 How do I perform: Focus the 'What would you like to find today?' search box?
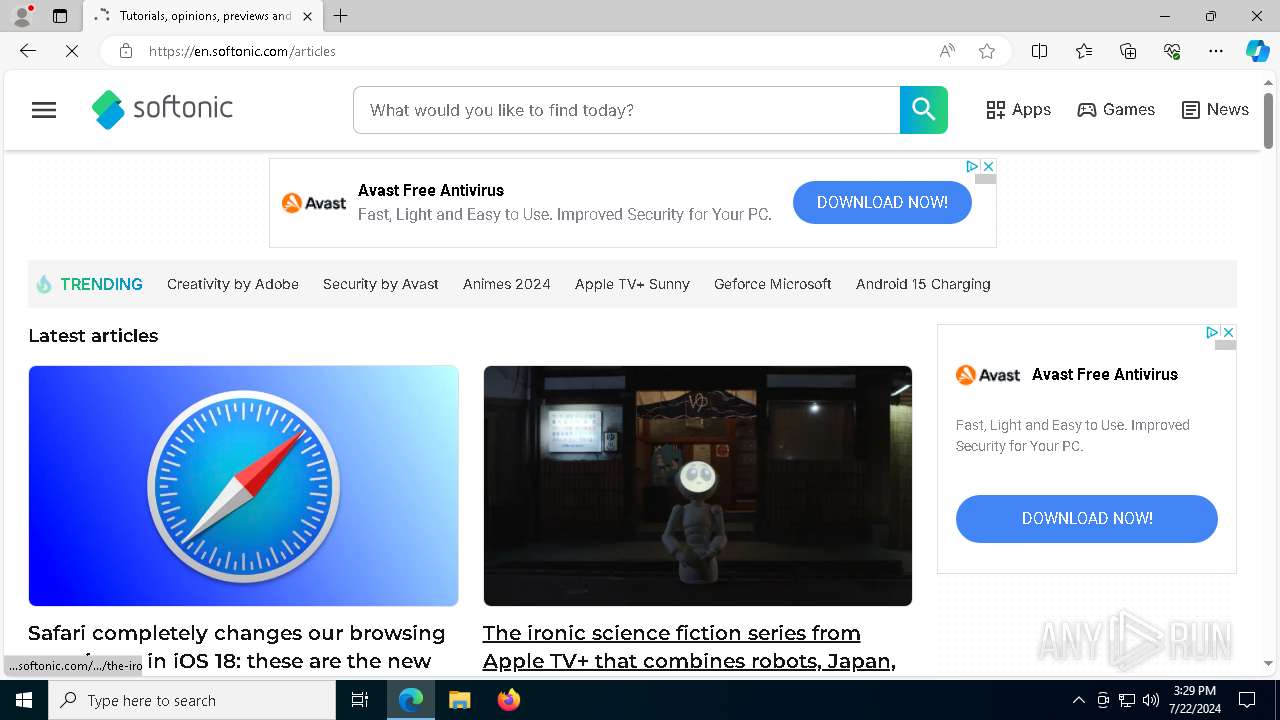coord(627,110)
